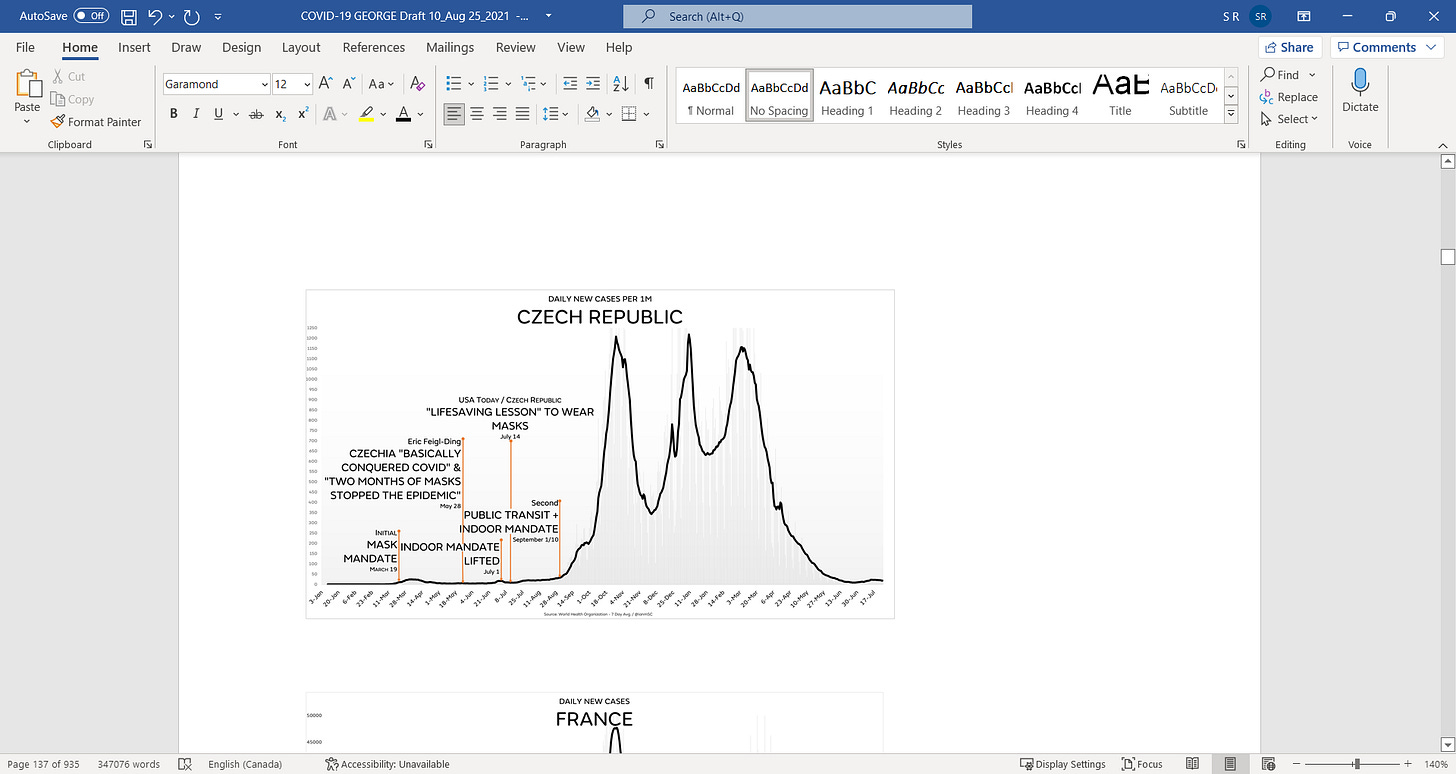Click the Czech Republic chart image
Image resolution: width=1456 pixels, height=774 pixels.
pos(600,454)
